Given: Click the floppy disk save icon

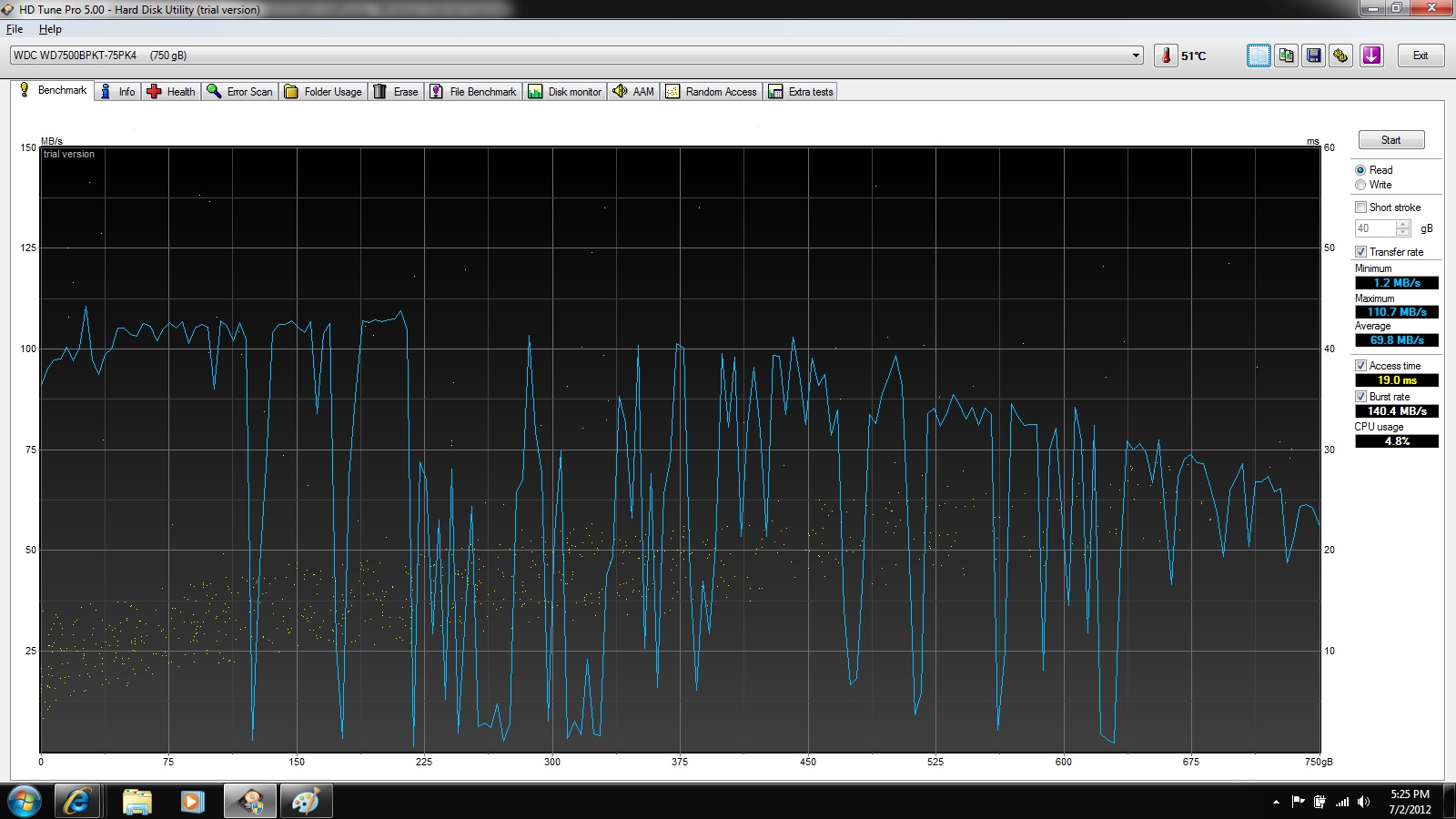Looking at the screenshot, I should [x=1313, y=56].
